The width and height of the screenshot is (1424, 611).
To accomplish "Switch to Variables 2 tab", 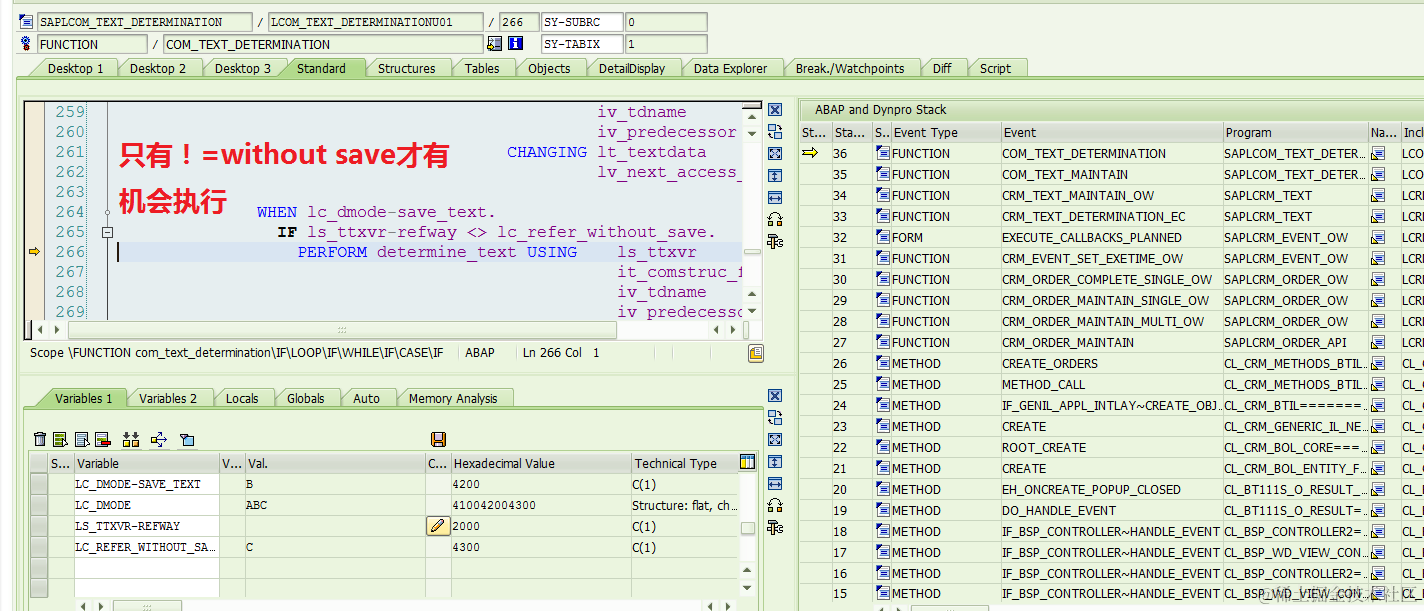I will 168,398.
